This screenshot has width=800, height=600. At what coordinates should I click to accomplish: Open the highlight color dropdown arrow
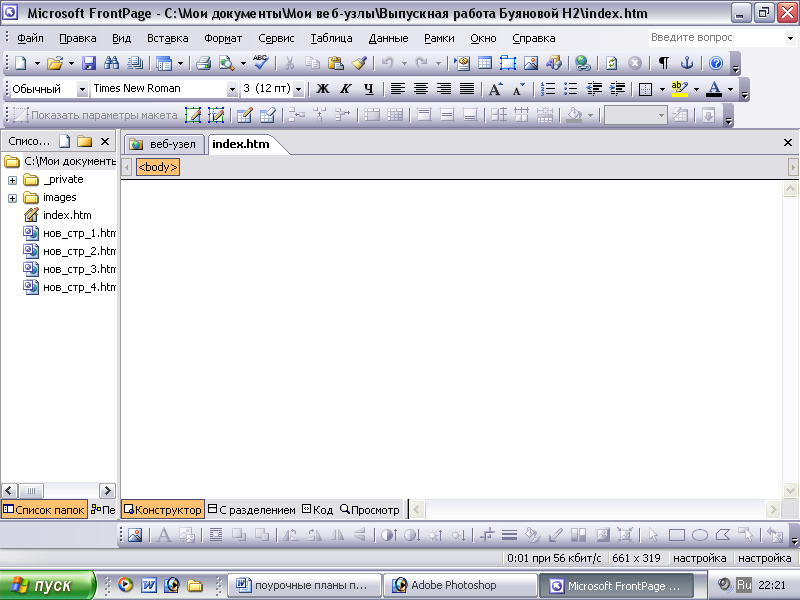click(696, 89)
